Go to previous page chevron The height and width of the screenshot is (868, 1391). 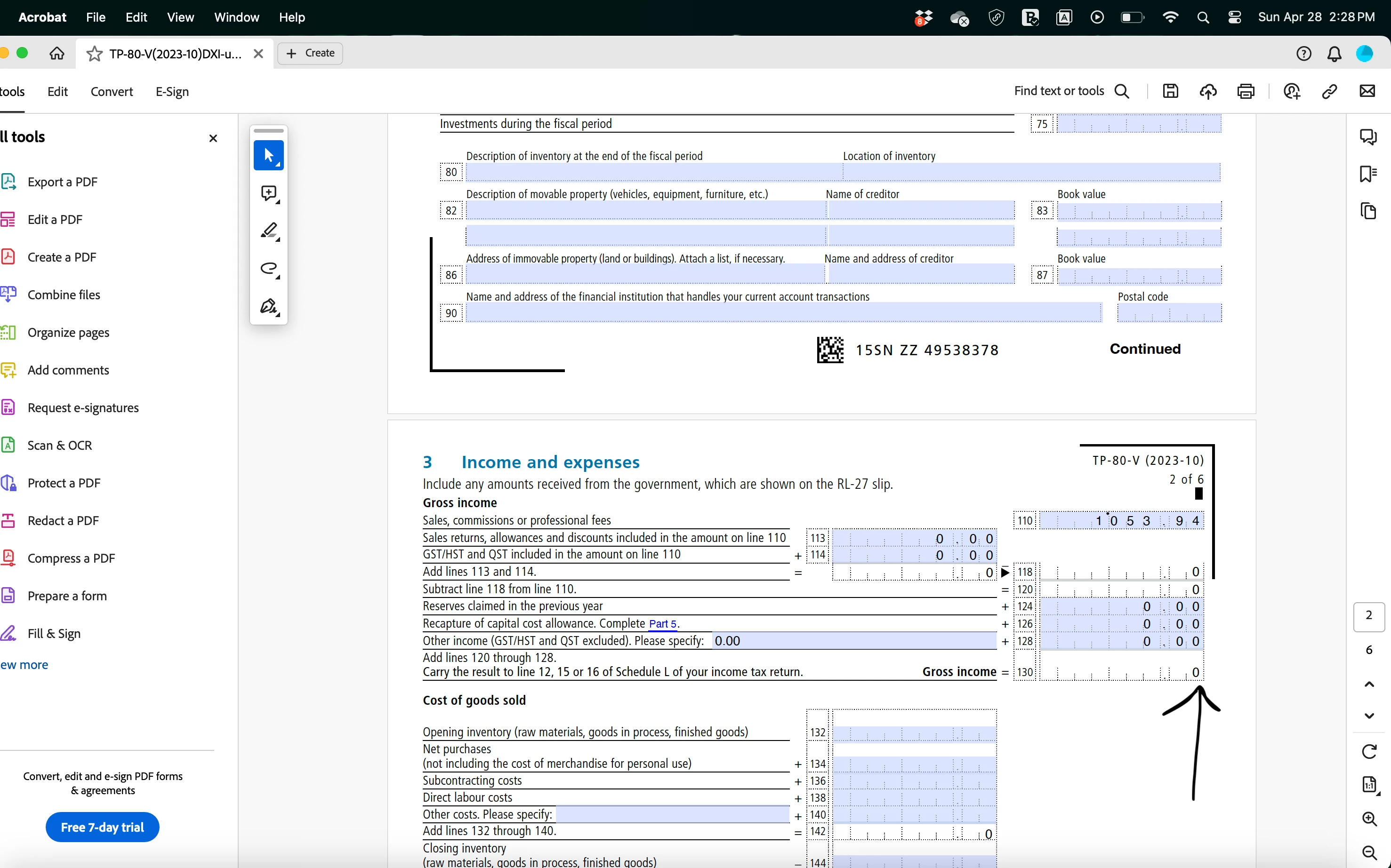tap(1368, 685)
